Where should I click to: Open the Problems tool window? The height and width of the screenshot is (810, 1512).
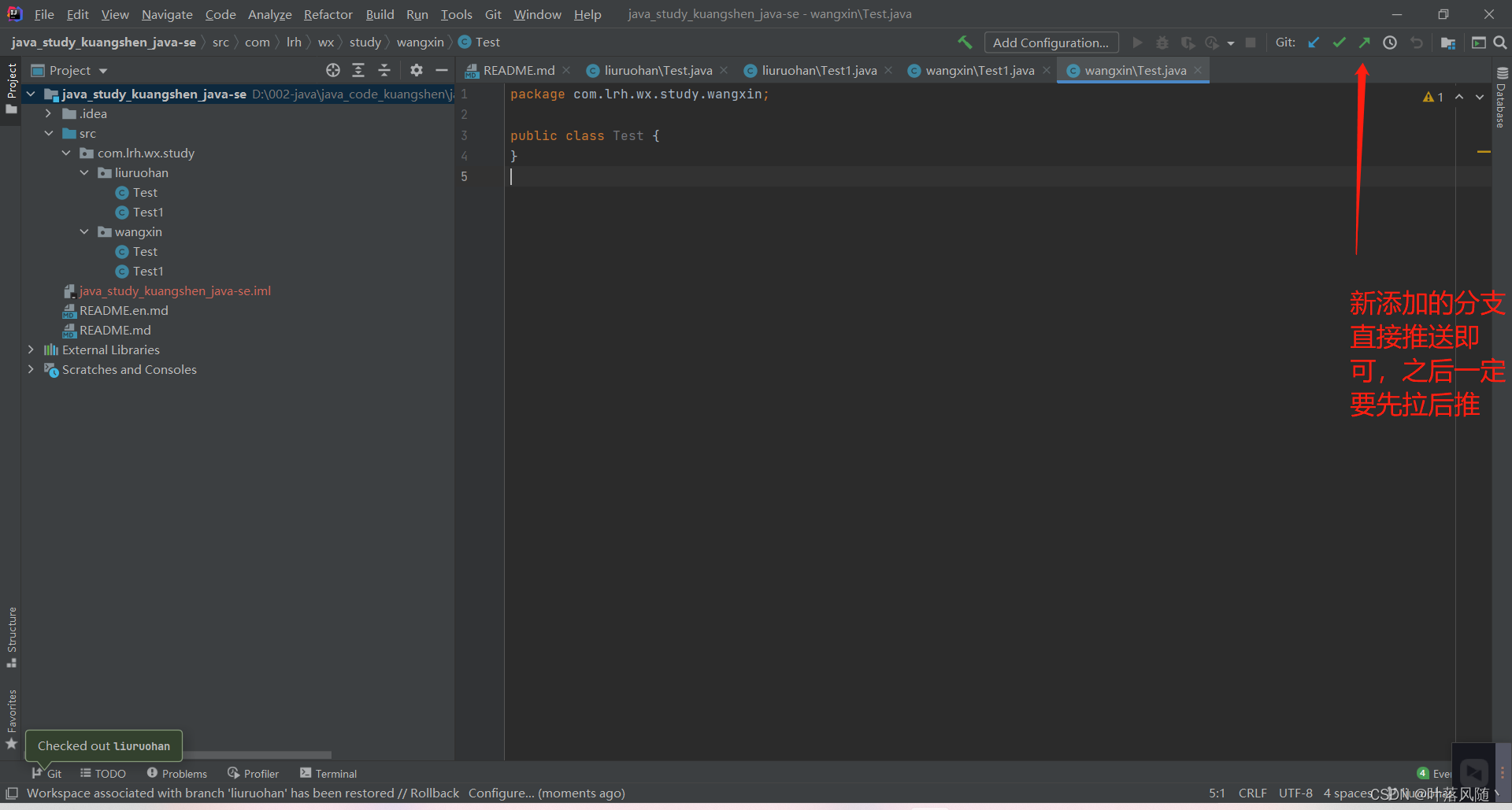coord(176,774)
